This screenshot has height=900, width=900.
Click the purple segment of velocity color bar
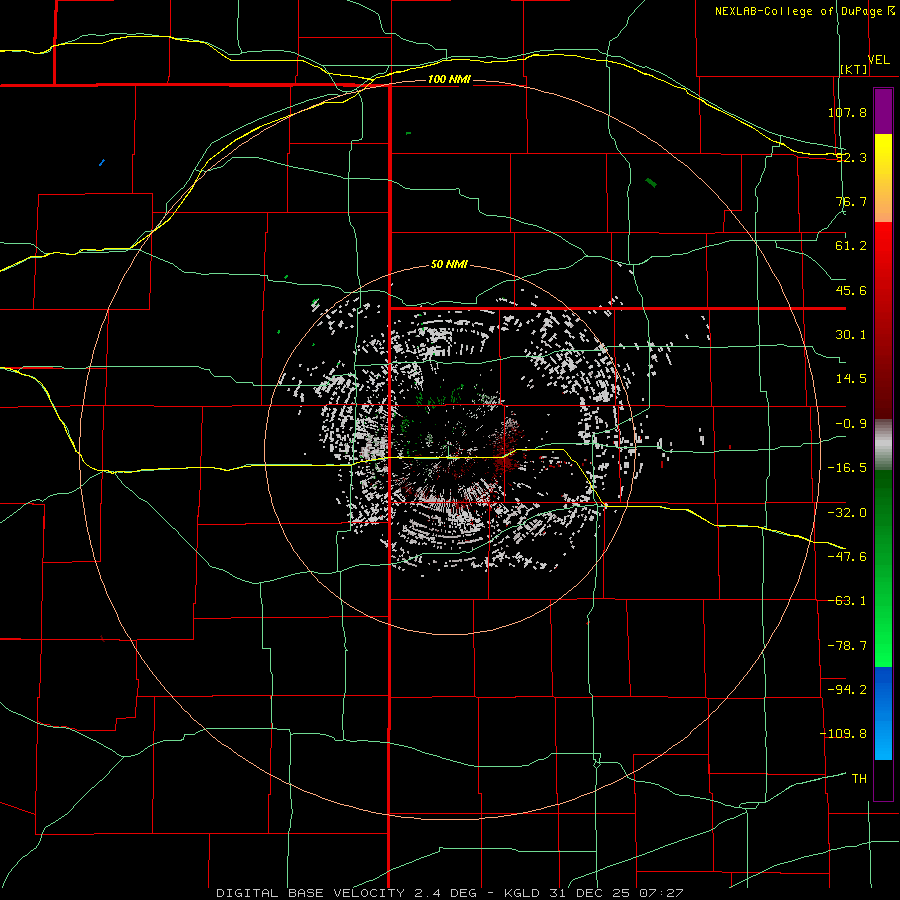click(883, 111)
